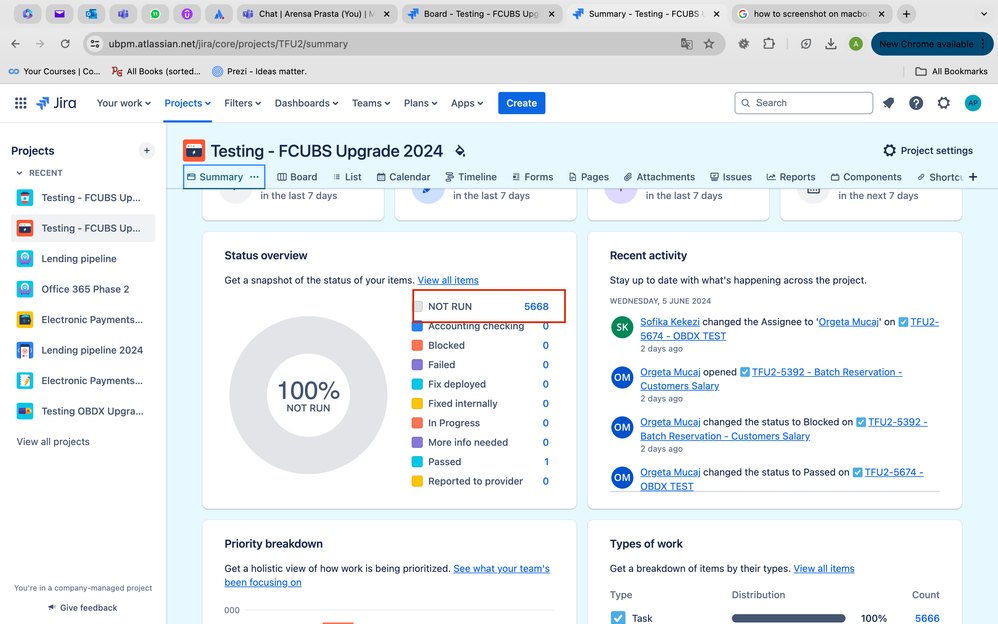Switch to the Timeline tab

pos(471,177)
